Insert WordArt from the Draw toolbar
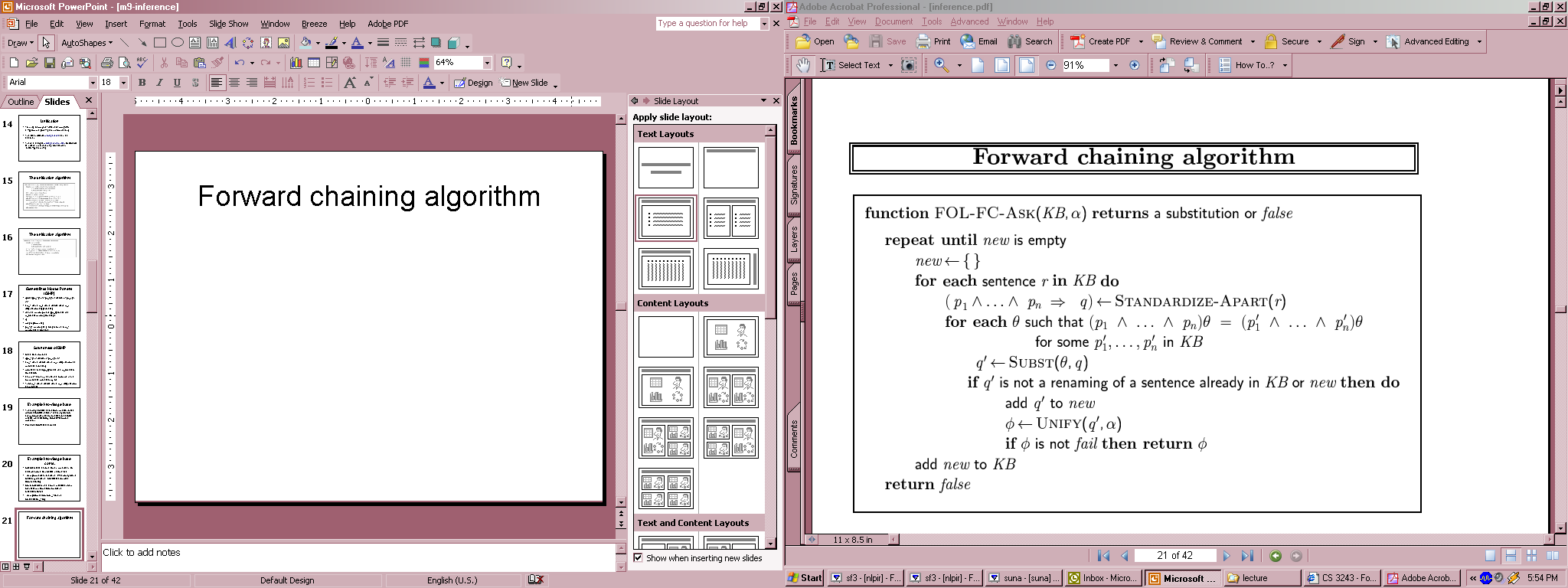The height and width of the screenshot is (588, 1568). pyautogui.click(x=230, y=43)
